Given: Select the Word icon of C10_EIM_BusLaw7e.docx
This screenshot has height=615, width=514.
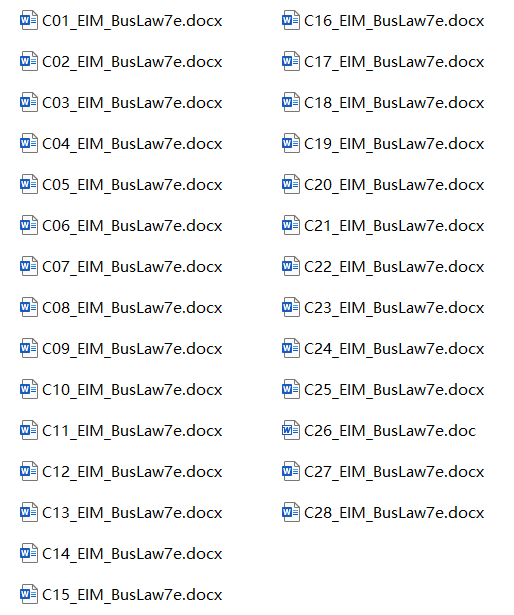Looking at the screenshot, I should coord(29,389).
